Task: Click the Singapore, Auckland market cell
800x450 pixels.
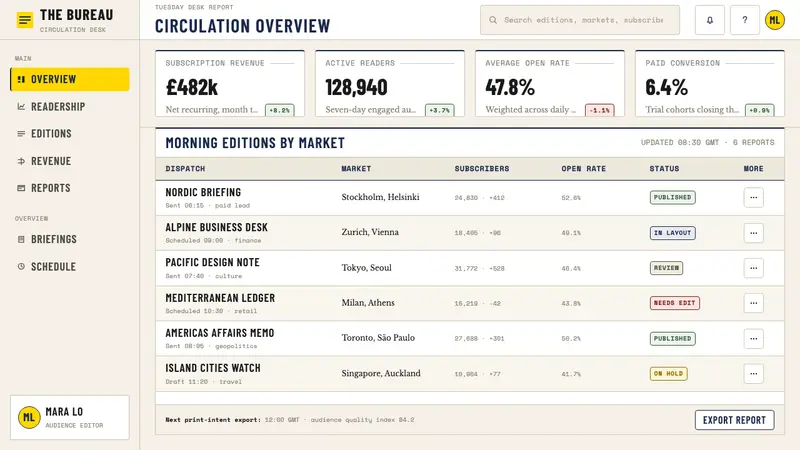Action: pyautogui.click(x=381, y=373)
